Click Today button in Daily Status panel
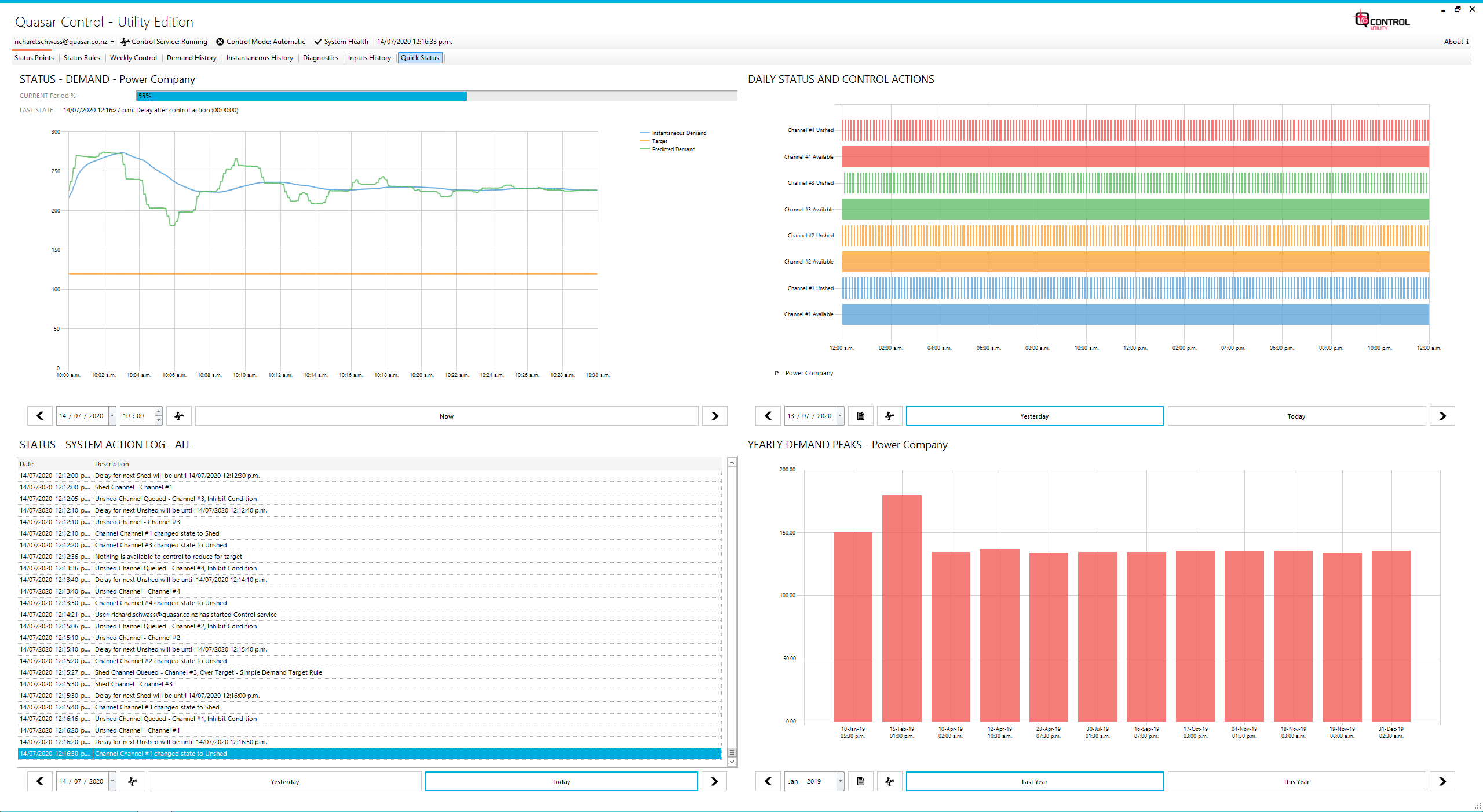The image size is (1483, 812). coord(1296,416)
